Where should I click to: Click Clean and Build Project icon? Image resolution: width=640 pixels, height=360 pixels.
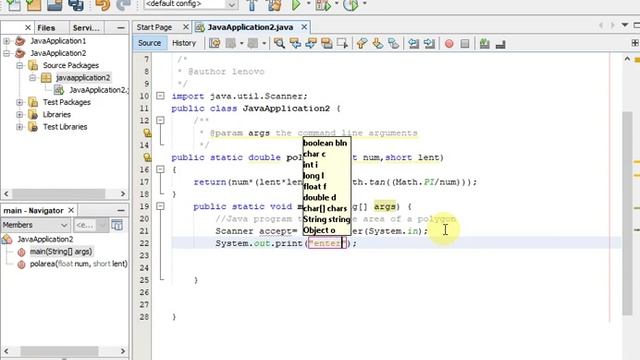pos(274,5)
